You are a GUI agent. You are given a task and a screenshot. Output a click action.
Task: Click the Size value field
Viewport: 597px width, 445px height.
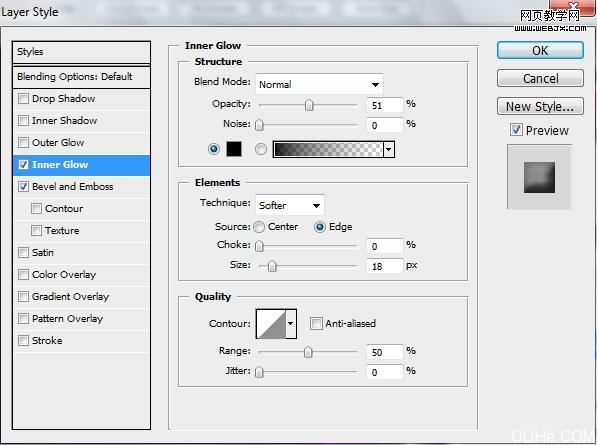tap(385, 266)
